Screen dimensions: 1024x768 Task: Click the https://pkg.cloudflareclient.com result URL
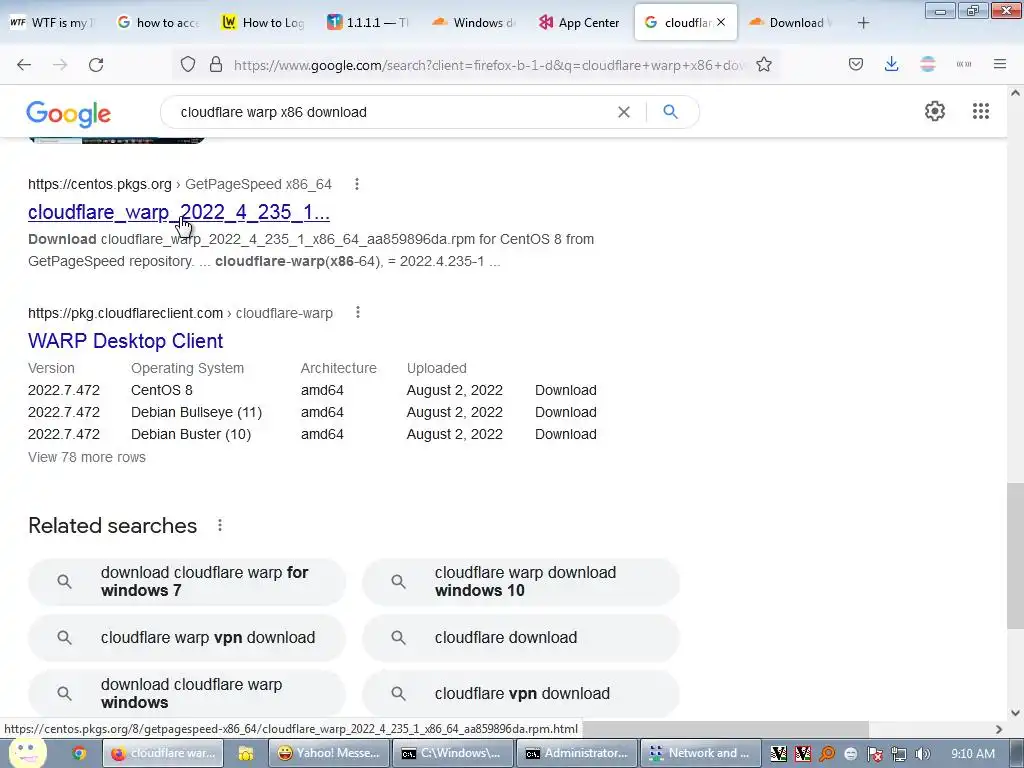pyautogui.click(x=125, y=313)
